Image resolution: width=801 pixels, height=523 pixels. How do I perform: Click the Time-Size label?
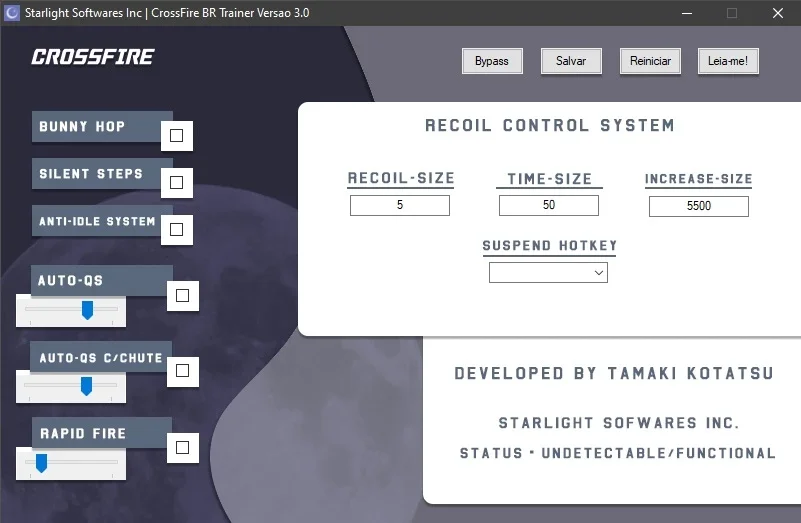[550, 179]
